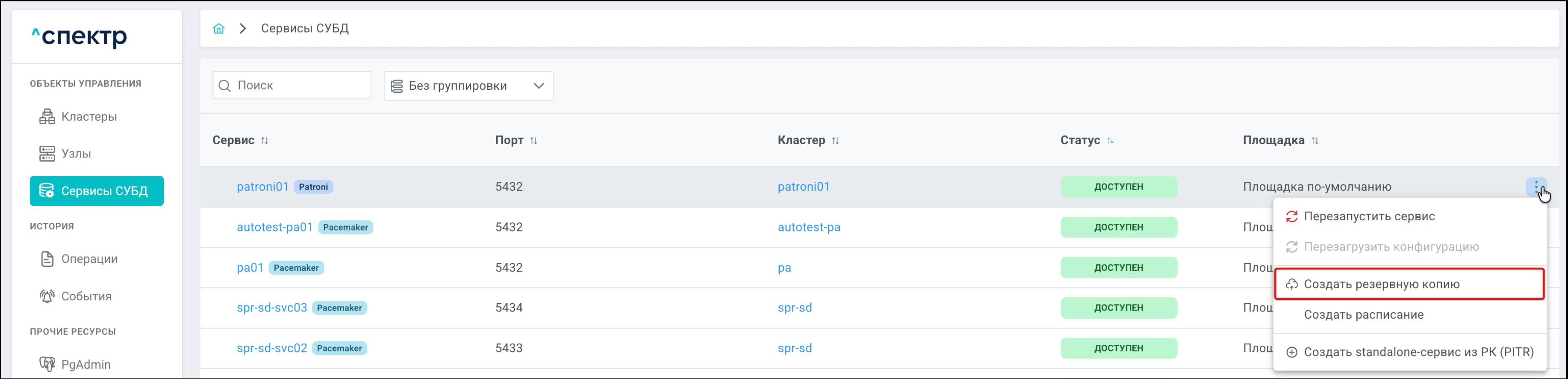The width and height of the screenshot is (1568, 379).
Task: Go to Операции history page
Action: 89,259
